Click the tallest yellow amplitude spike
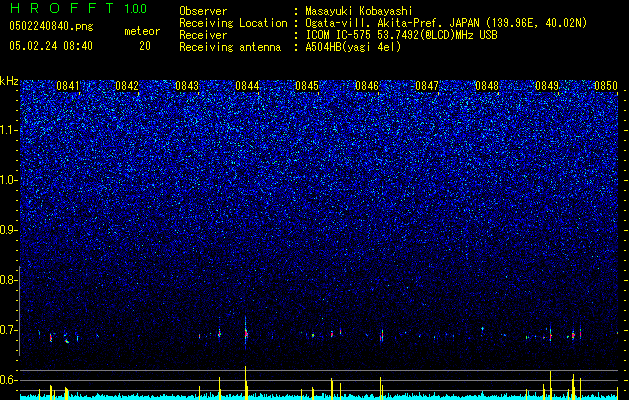This screenshot has width=629, height=400. pos(246,381)
